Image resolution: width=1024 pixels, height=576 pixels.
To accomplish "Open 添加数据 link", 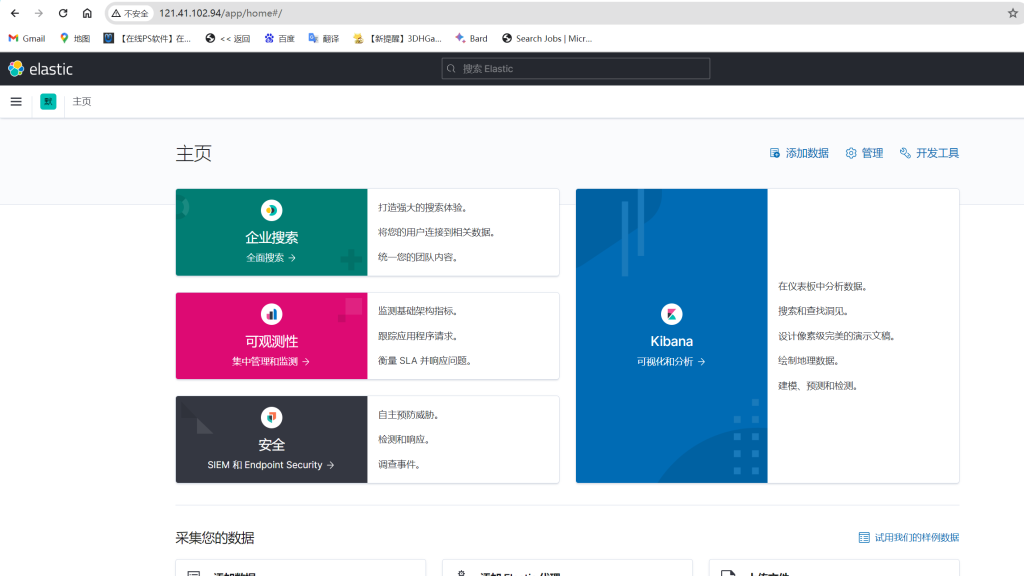I will coord(799,153).
